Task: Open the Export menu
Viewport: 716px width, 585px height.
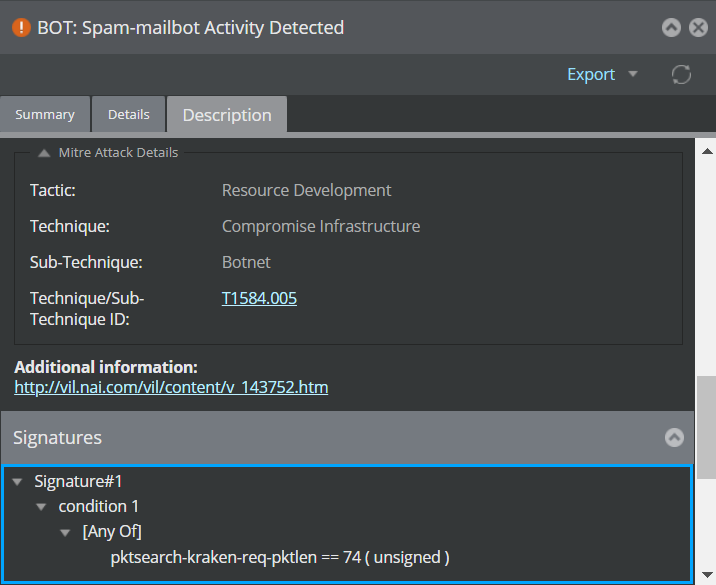Action: coord(591,74)
